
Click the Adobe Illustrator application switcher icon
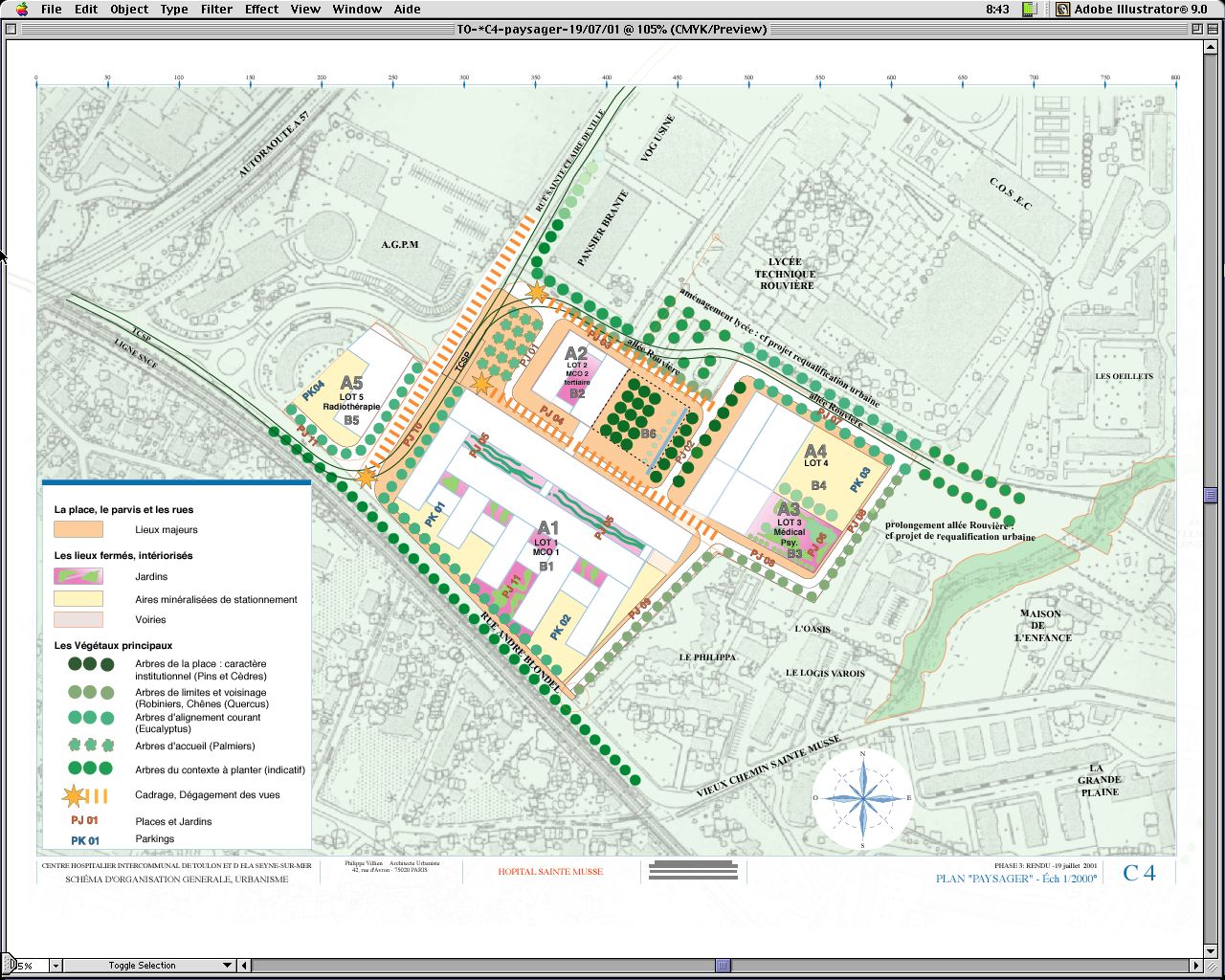tap(1062, 10)
